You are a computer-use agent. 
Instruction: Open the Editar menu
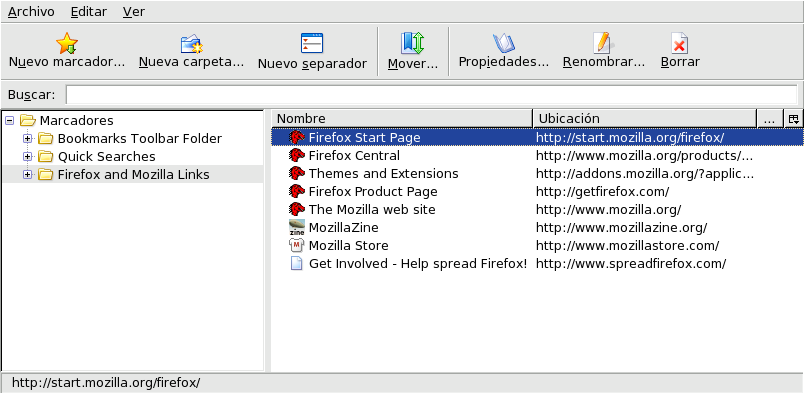[89, 12]
